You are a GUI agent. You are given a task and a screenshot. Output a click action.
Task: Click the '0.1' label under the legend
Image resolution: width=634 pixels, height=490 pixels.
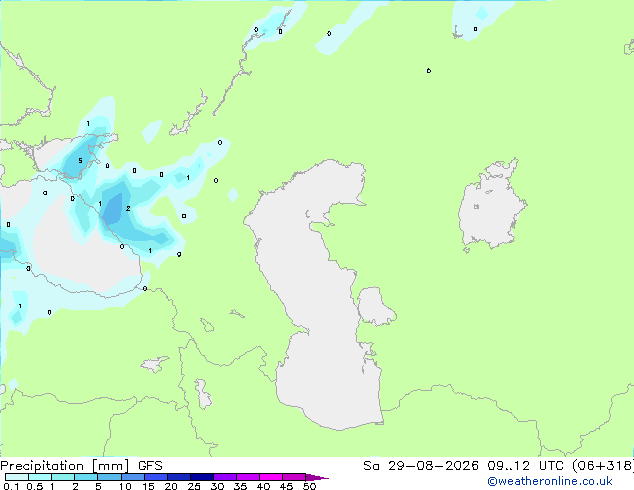tap(11, 486)
